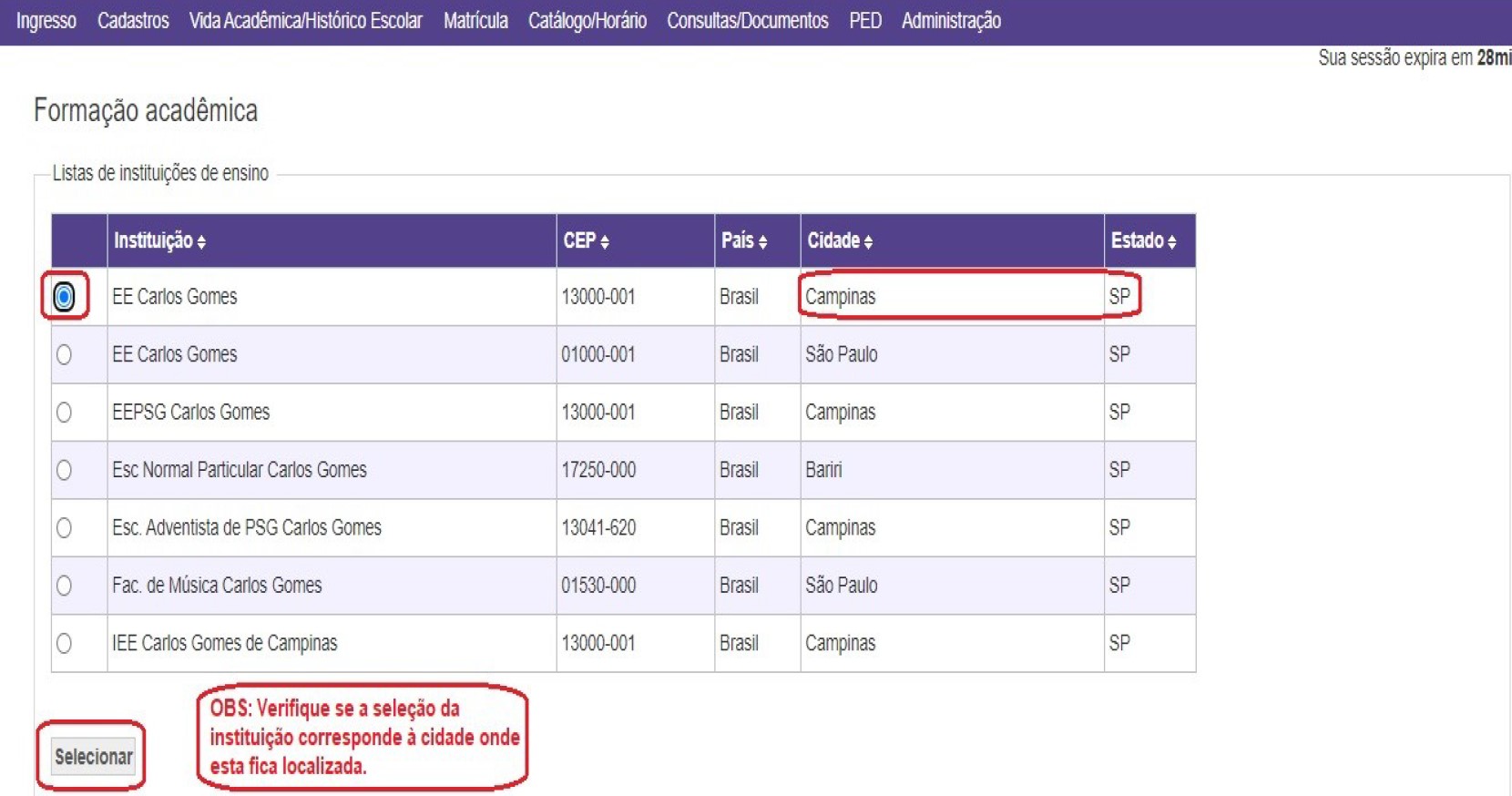Click the Selecionar button
The image size is (1512, 796).
click(93, 757)
